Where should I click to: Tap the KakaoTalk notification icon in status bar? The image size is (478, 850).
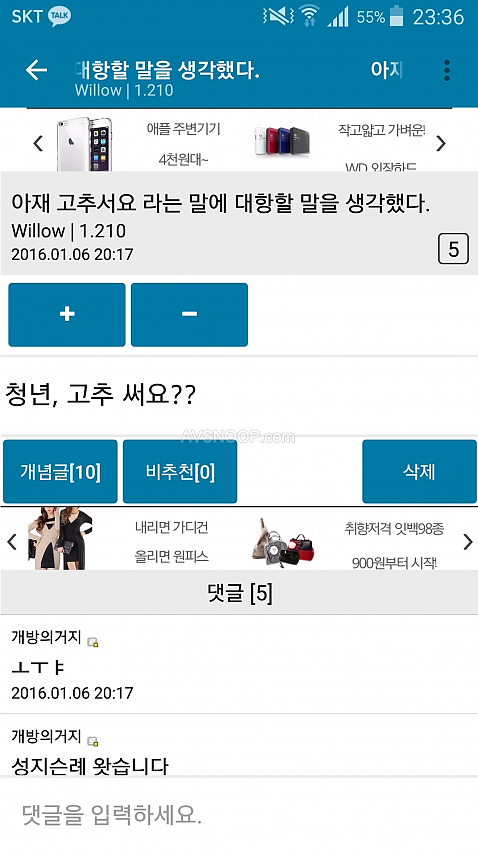(x=60, y=17)
